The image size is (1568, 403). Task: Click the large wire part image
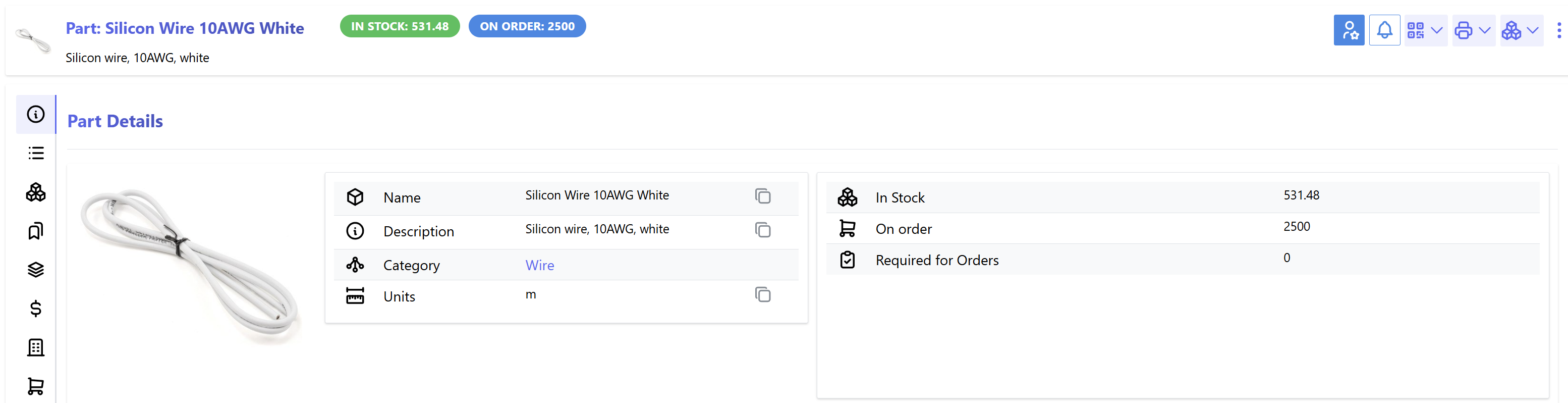[x=190, y=265]
